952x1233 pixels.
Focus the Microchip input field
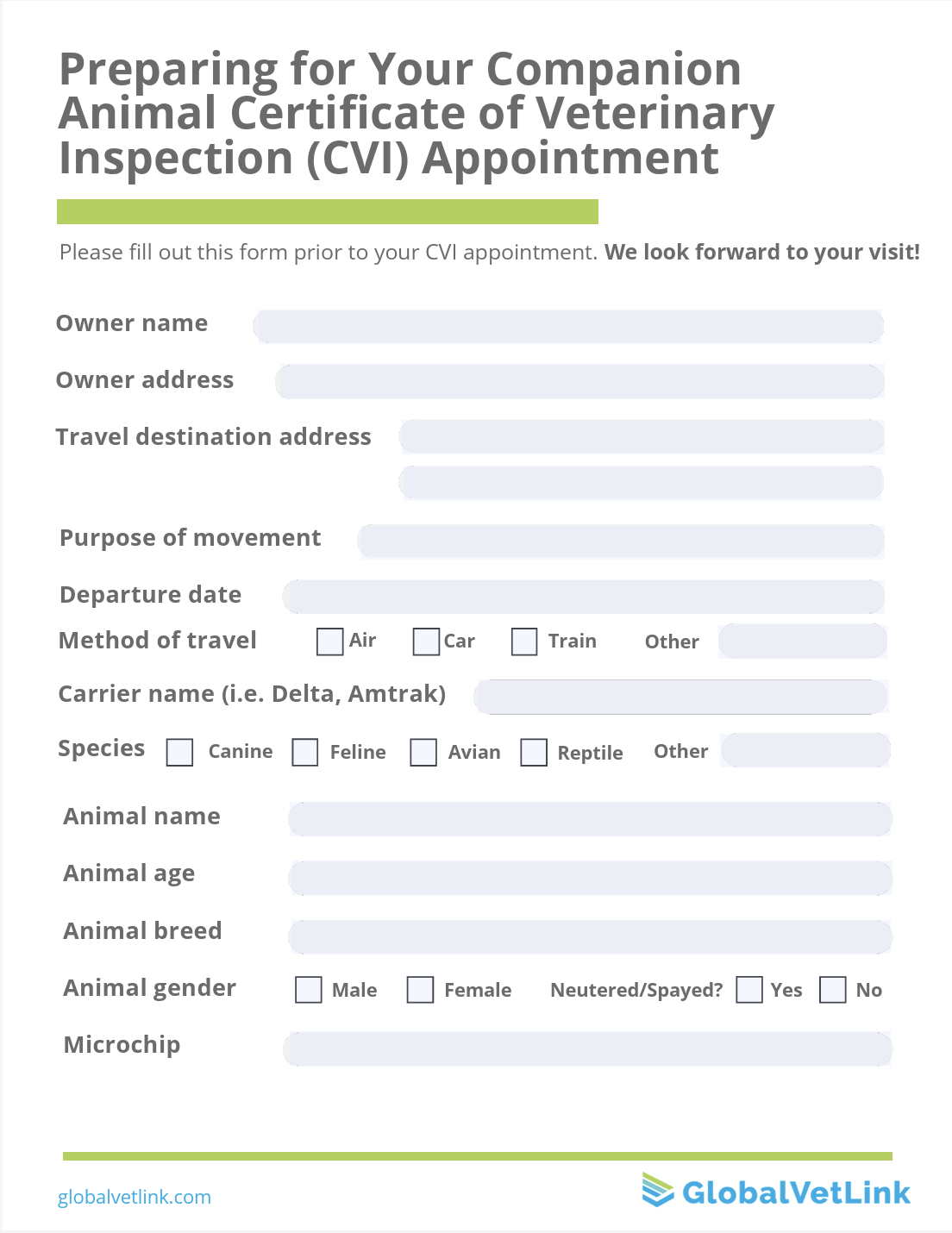tap(587, 1049)
